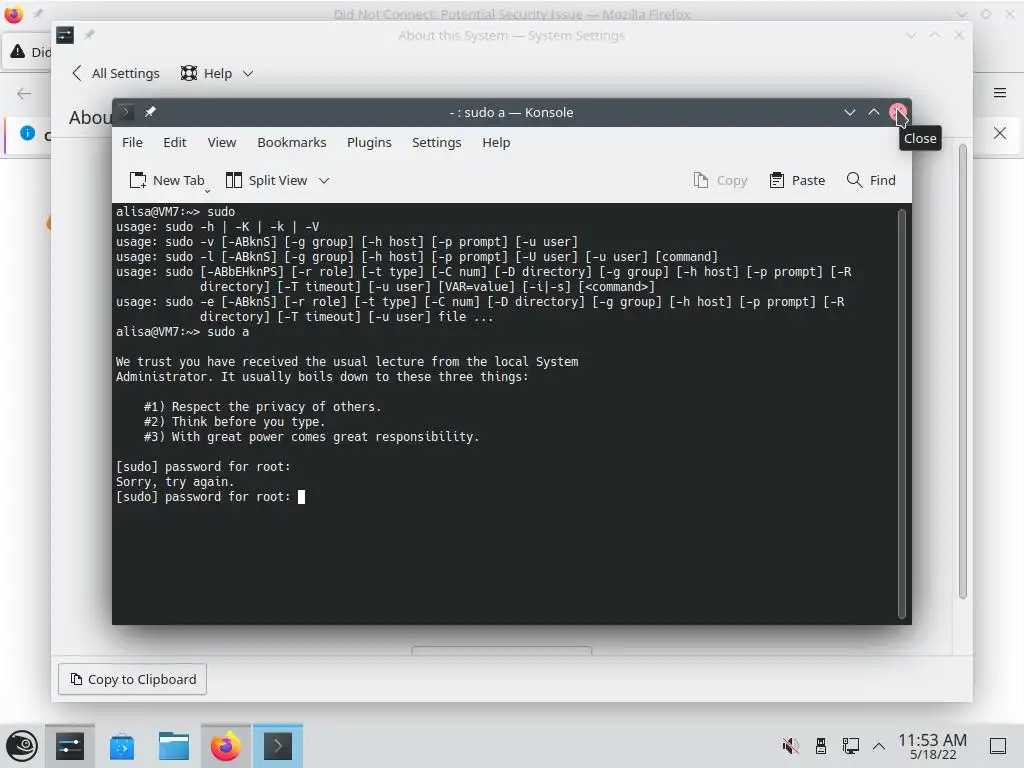Click the New Tab toolbar button
1024x768 pixels.
[x=167, y=180]
